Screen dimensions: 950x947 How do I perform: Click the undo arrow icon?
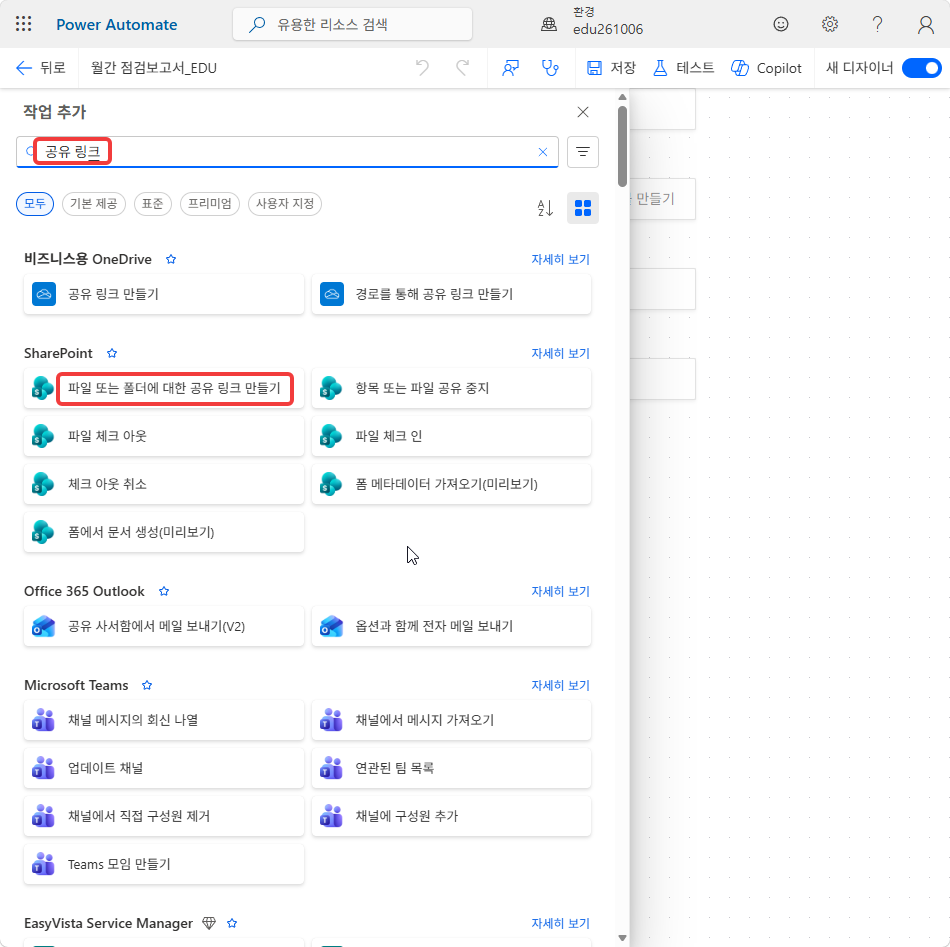pyautogui.click(x=422, y=67)
